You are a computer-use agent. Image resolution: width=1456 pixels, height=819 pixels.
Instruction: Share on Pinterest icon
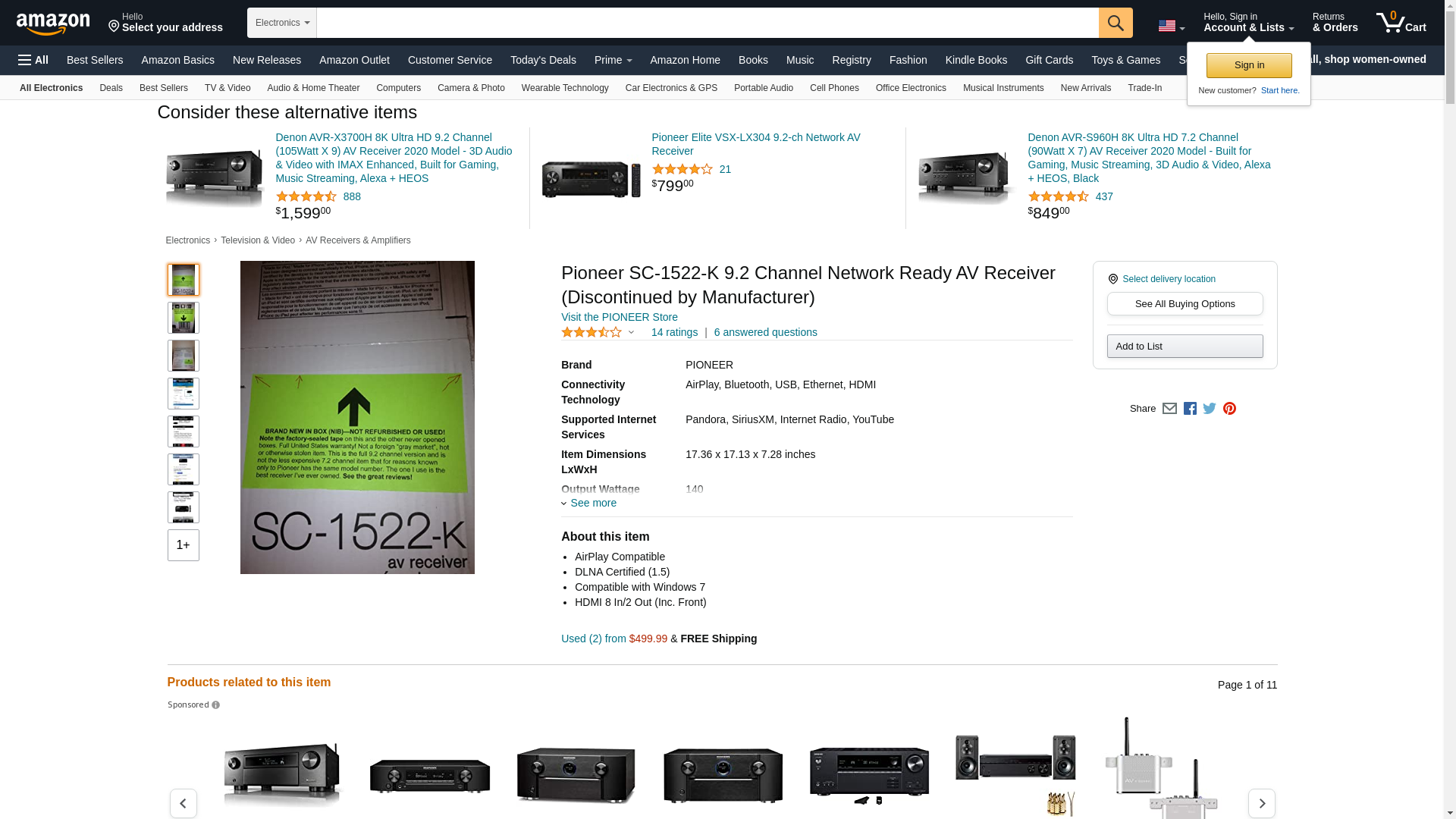[x=1229, y=409]
